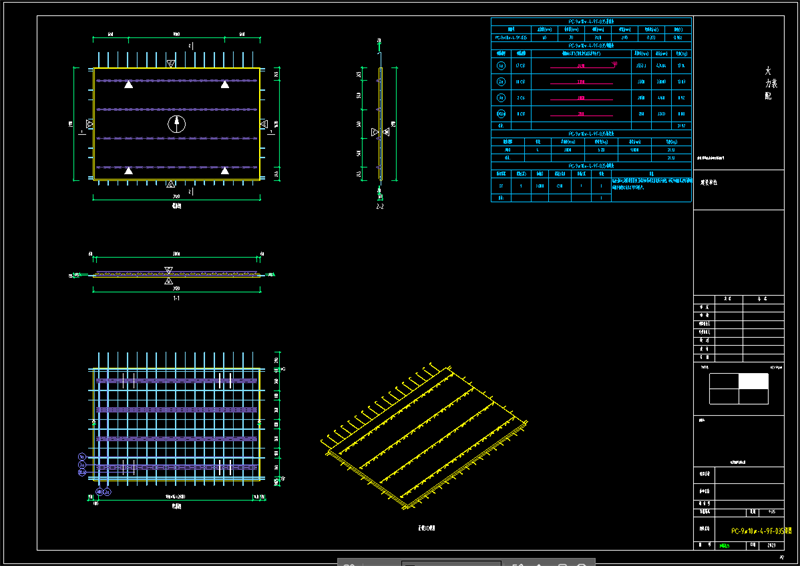The width and height of the screenshot is (800, 566).
Task: Click the "2-2" section label
Action: [x=380, y=207]
